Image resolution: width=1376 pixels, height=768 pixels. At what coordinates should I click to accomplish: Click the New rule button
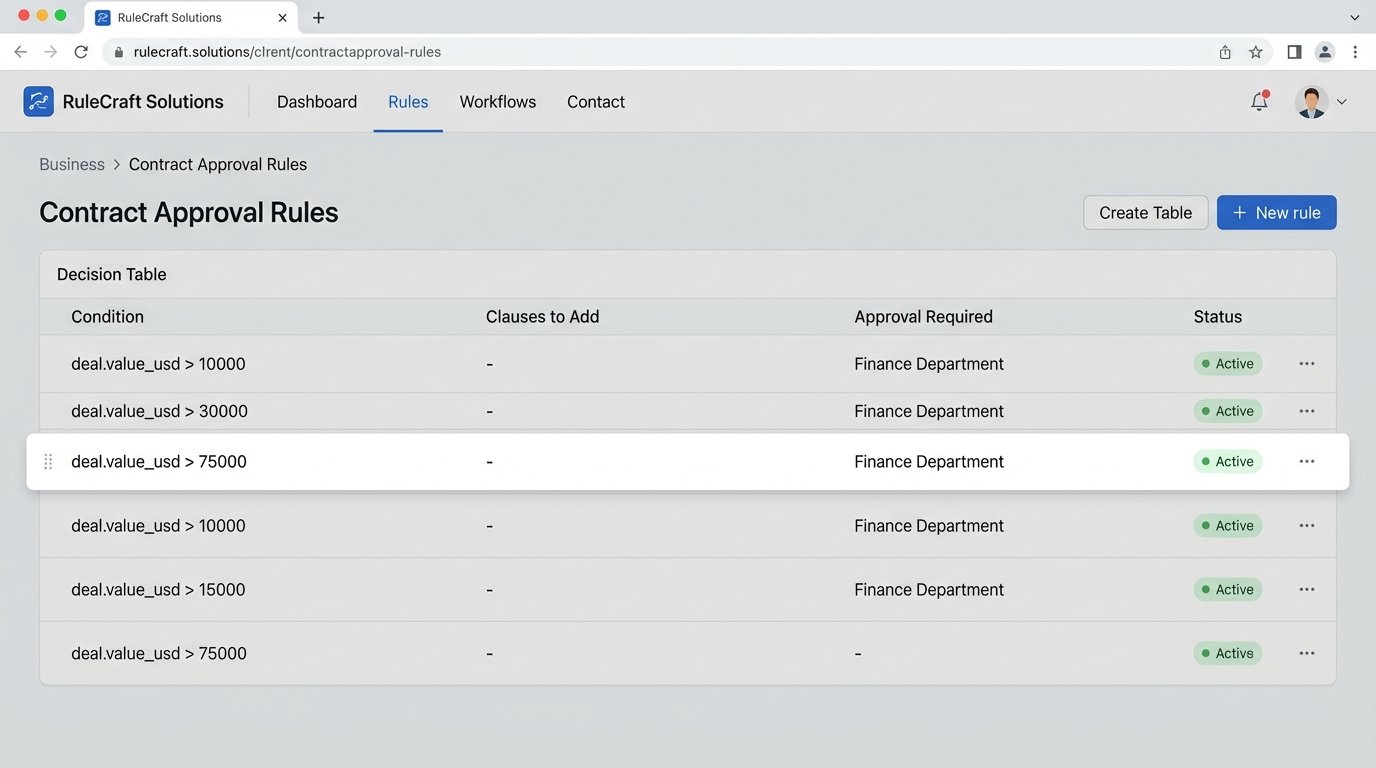[1276, 212]
